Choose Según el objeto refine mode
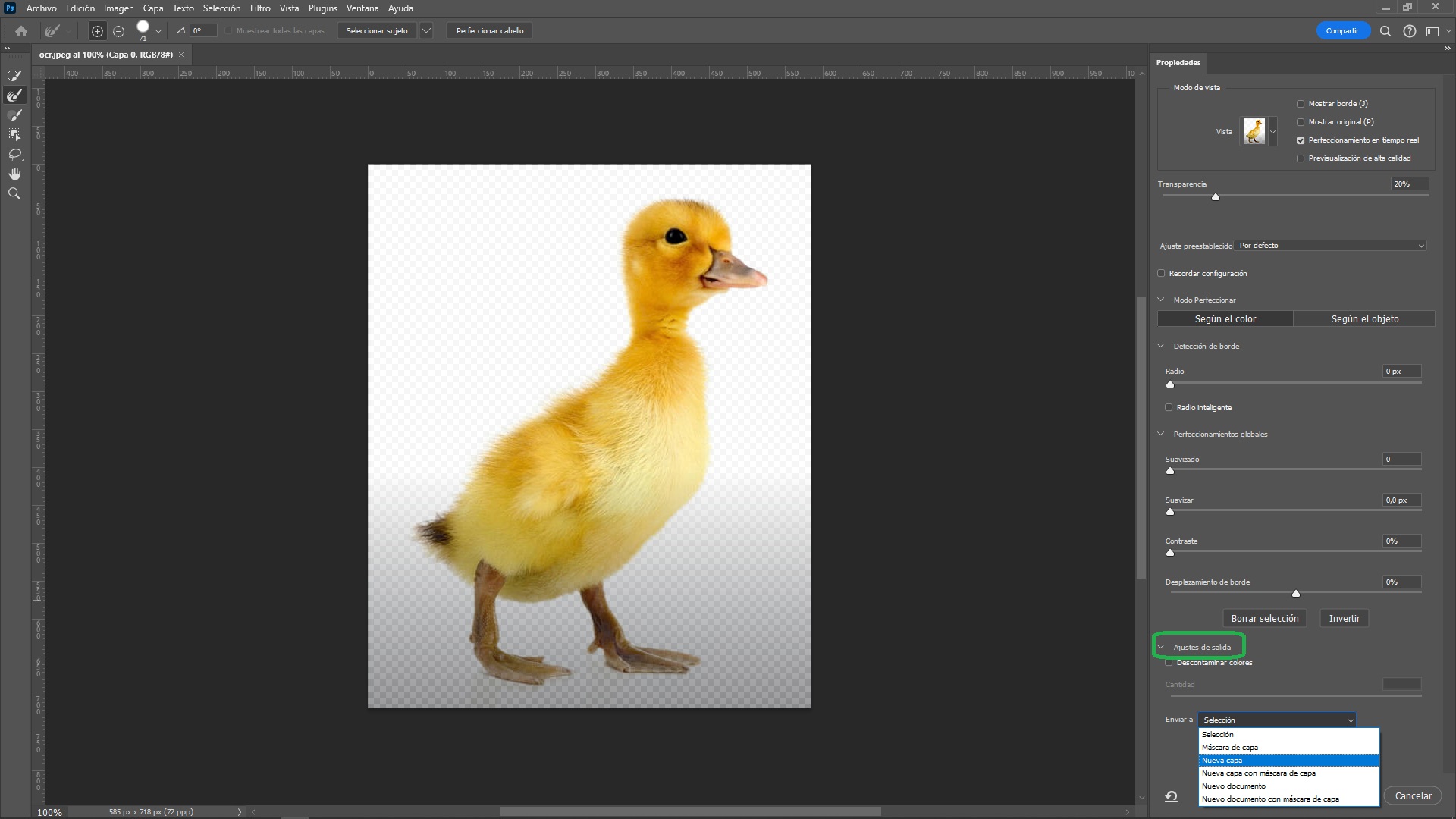 point(1364,319)
